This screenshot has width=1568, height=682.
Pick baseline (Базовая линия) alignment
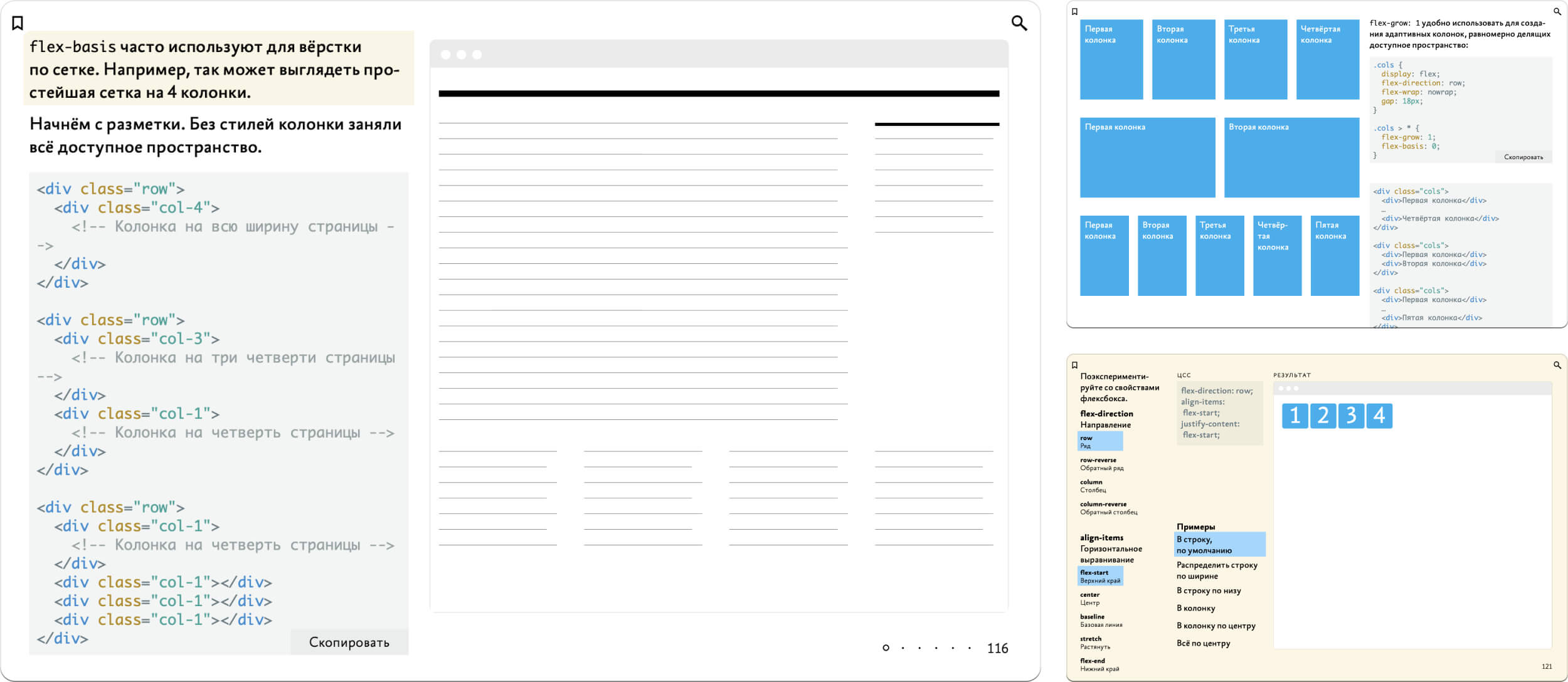1101,621
